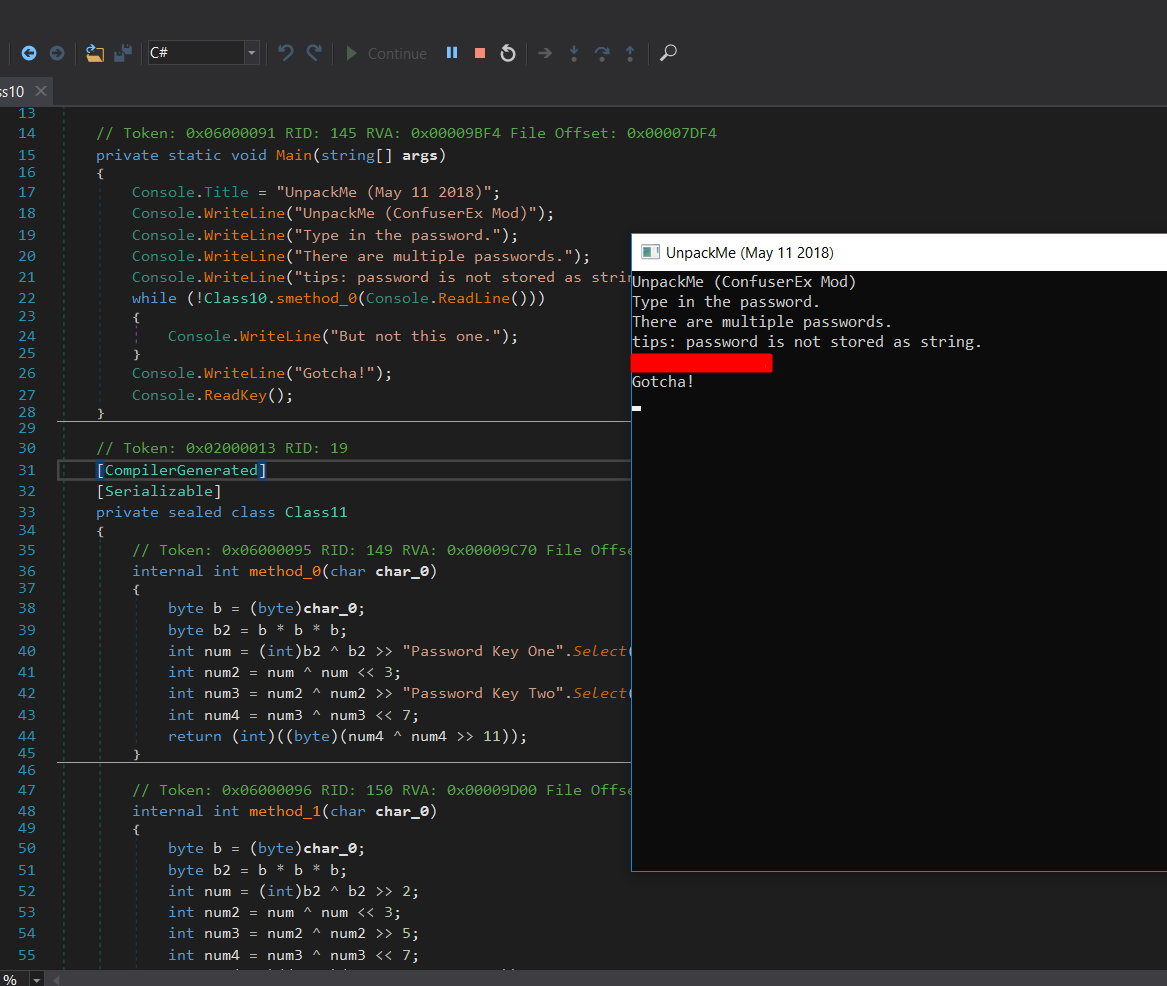Click the Step Over arrow icon
Image resolution: width=1167 pixels, height=986 pixels.
(602, 53)
